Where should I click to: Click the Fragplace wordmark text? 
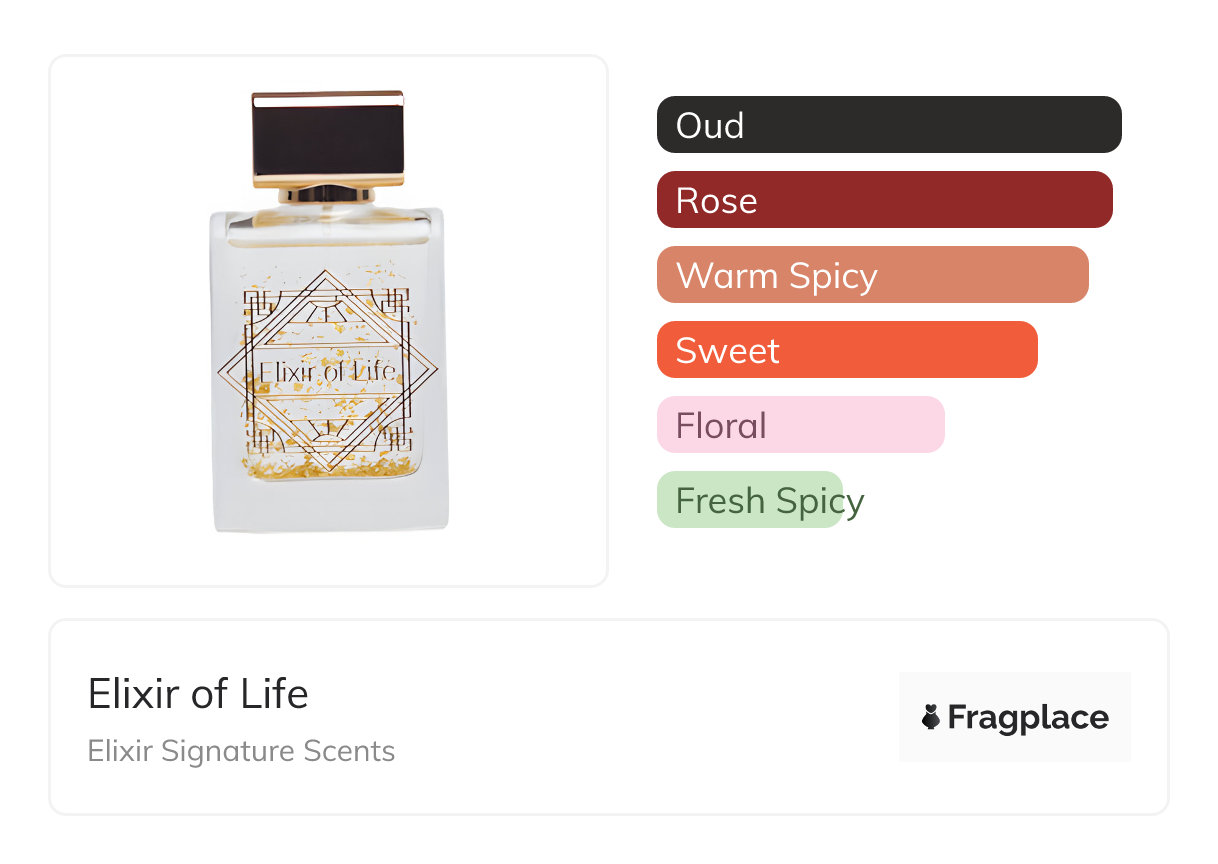[1028, 717]
